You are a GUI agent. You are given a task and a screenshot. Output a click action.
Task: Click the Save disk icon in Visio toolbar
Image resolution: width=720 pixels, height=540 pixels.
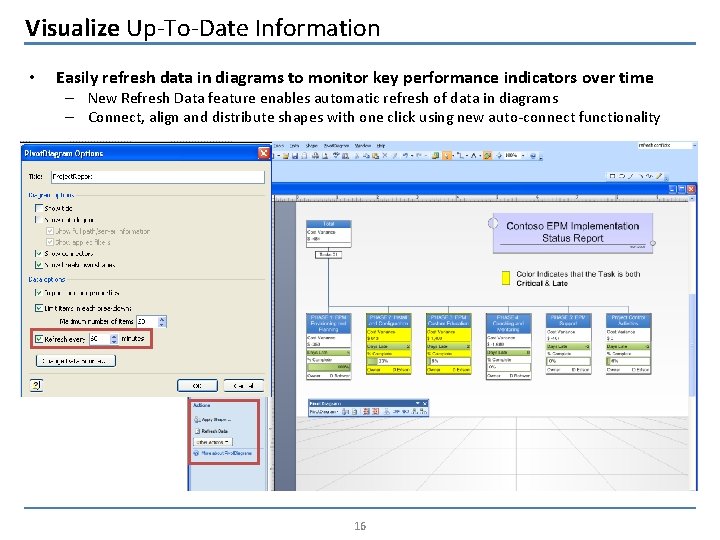tap(295, 156)
